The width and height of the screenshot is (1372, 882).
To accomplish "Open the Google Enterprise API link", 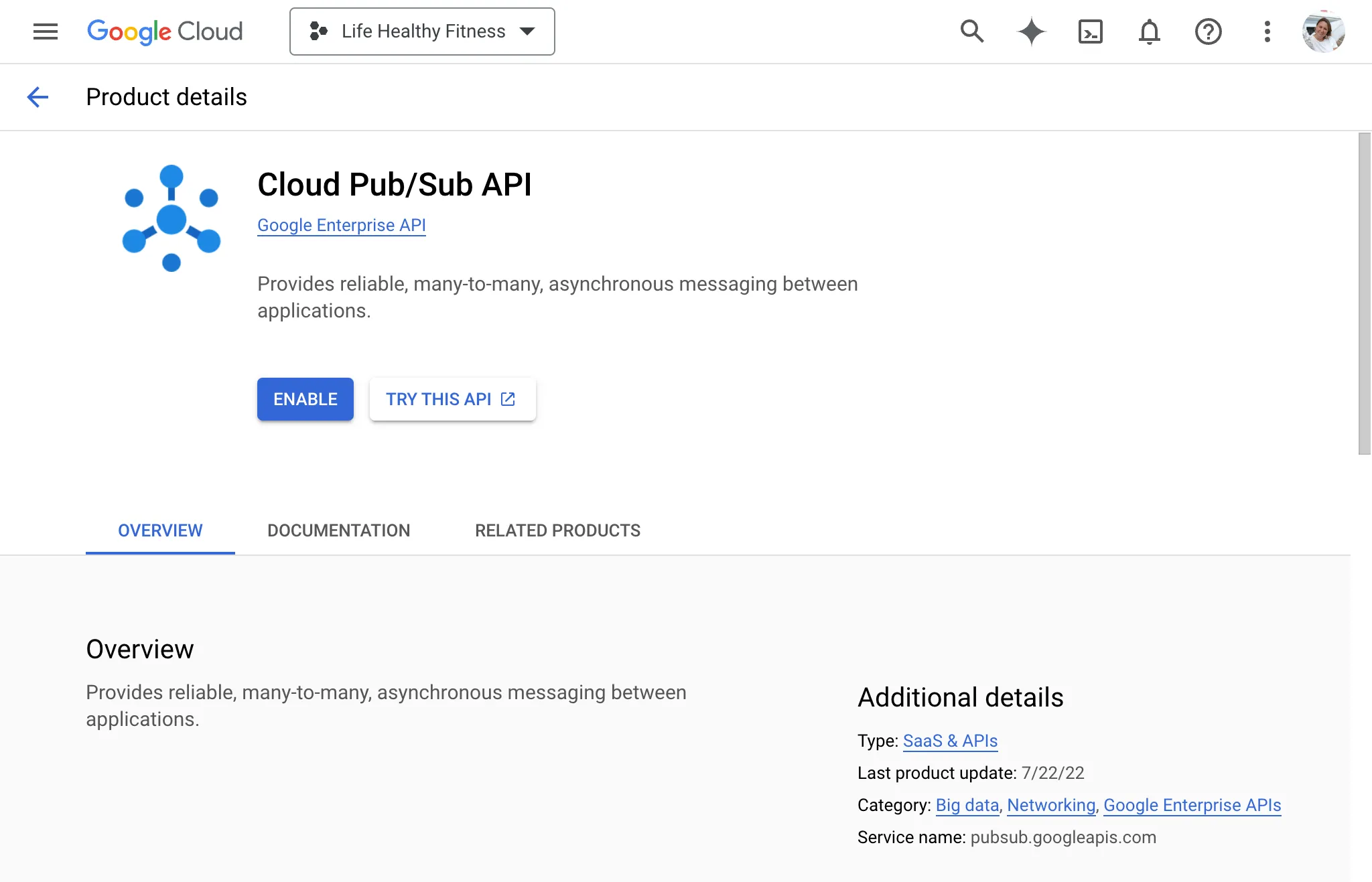I will tap(342, 225).
